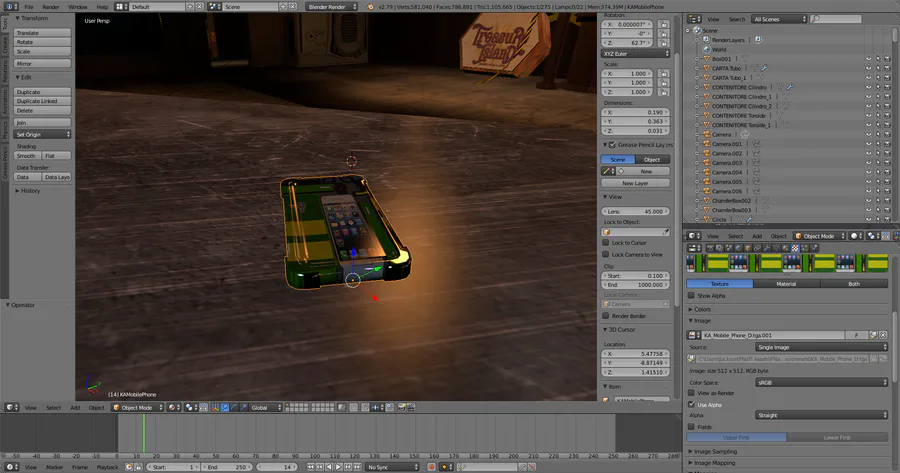Viewport: 900px width, 473px height.
Task: Open the Help menu
Action: tap(102, 7)
